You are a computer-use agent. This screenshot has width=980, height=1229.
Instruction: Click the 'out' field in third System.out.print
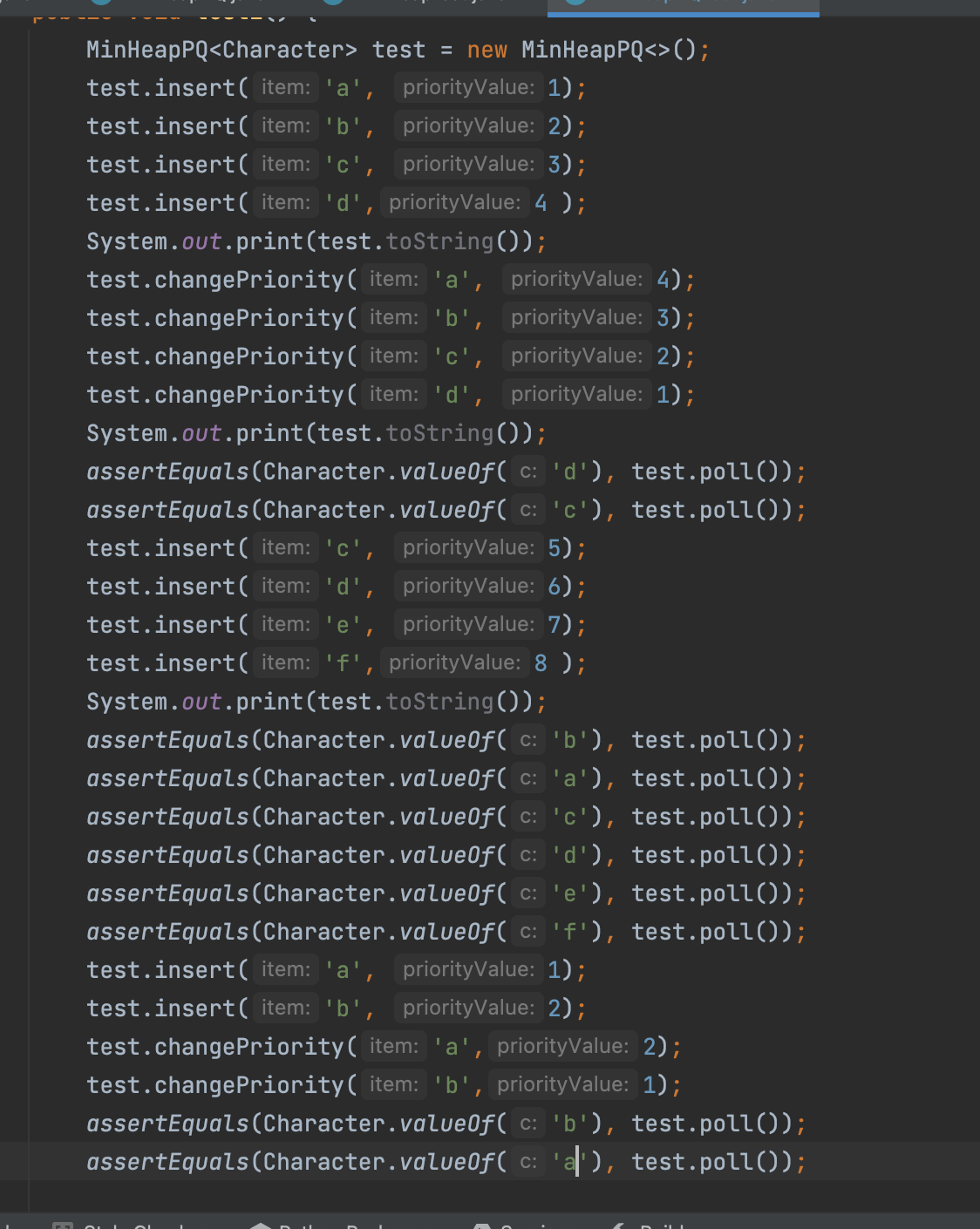click(x=201, y=702)
